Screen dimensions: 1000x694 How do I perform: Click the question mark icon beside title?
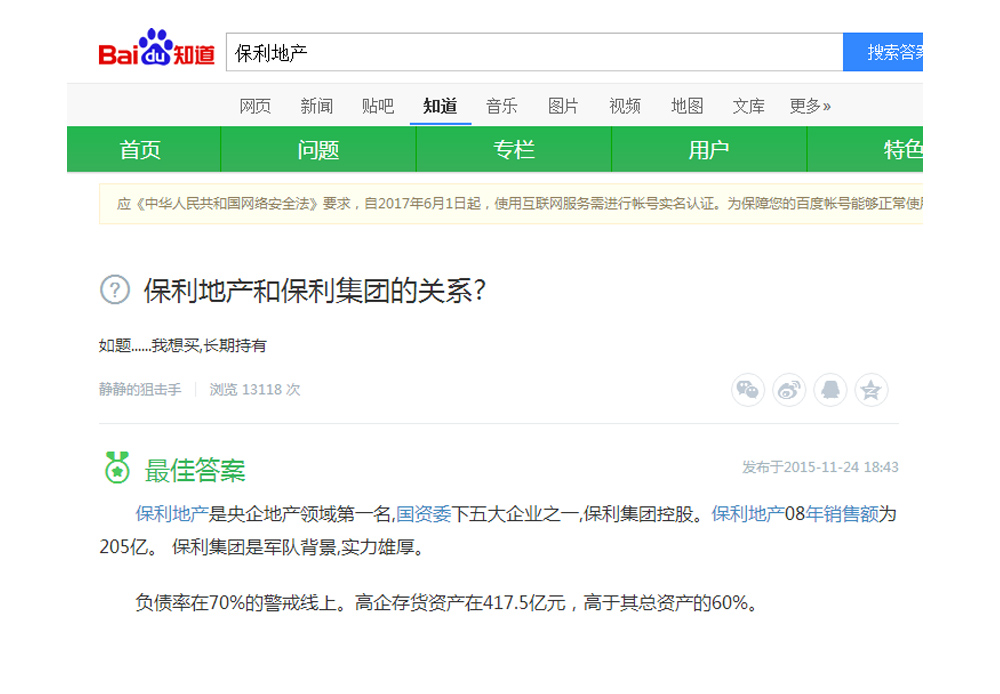(115, 290)
